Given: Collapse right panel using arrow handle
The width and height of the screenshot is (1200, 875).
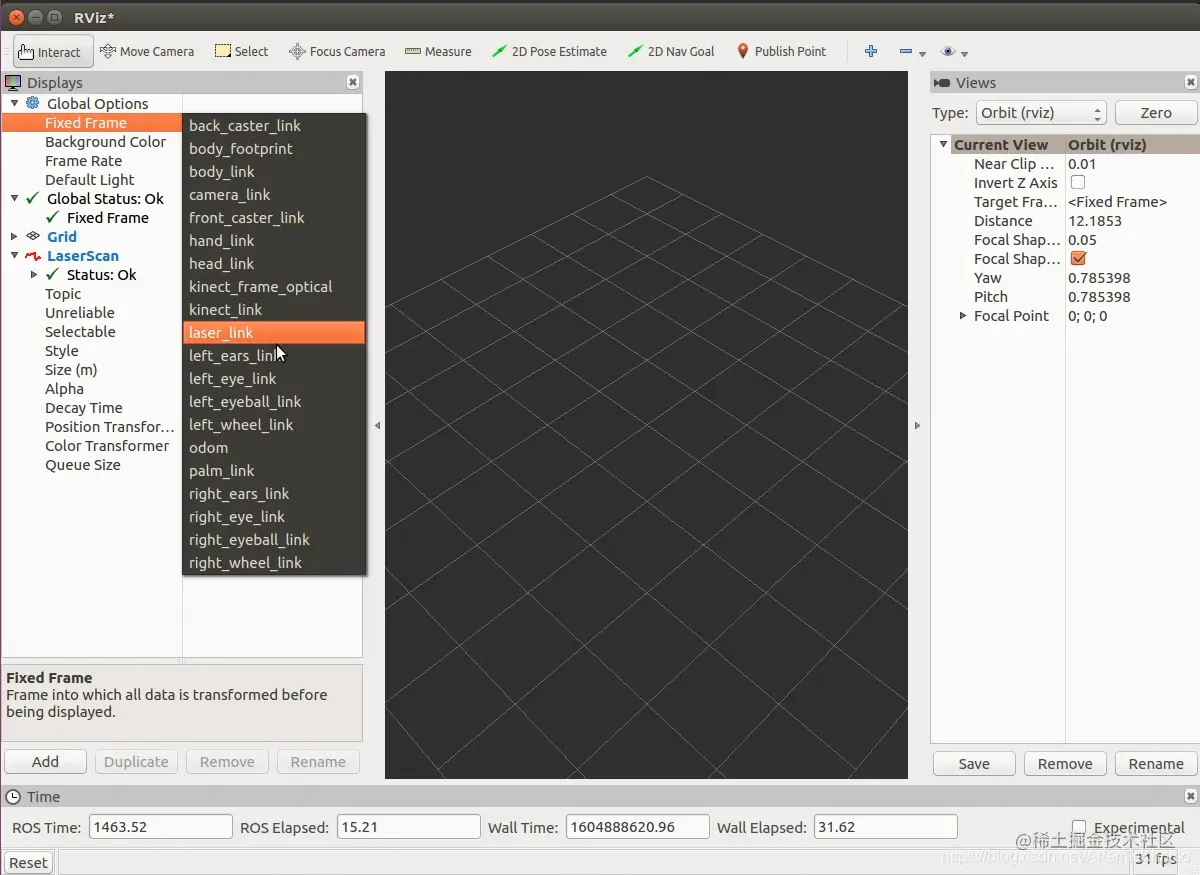Looking at the screenshot, I should point(917,426).
